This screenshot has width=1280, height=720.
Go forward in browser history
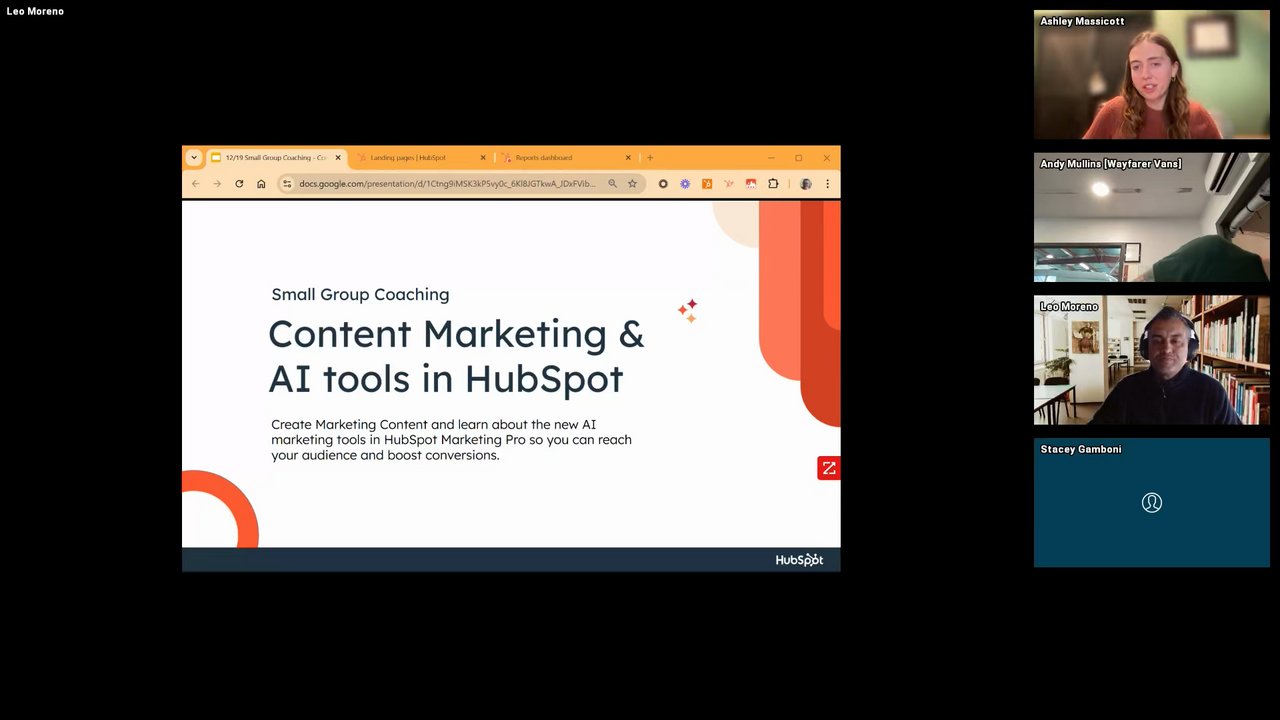217,184
